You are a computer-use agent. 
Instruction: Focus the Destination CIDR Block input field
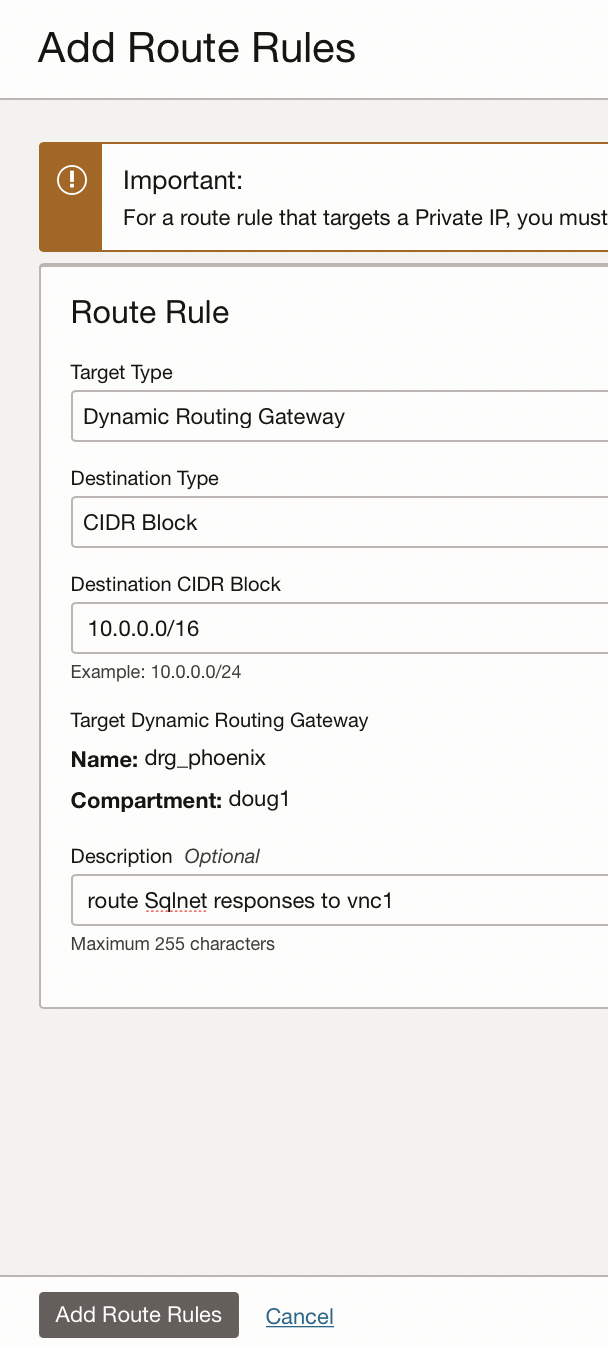(340, 628)
